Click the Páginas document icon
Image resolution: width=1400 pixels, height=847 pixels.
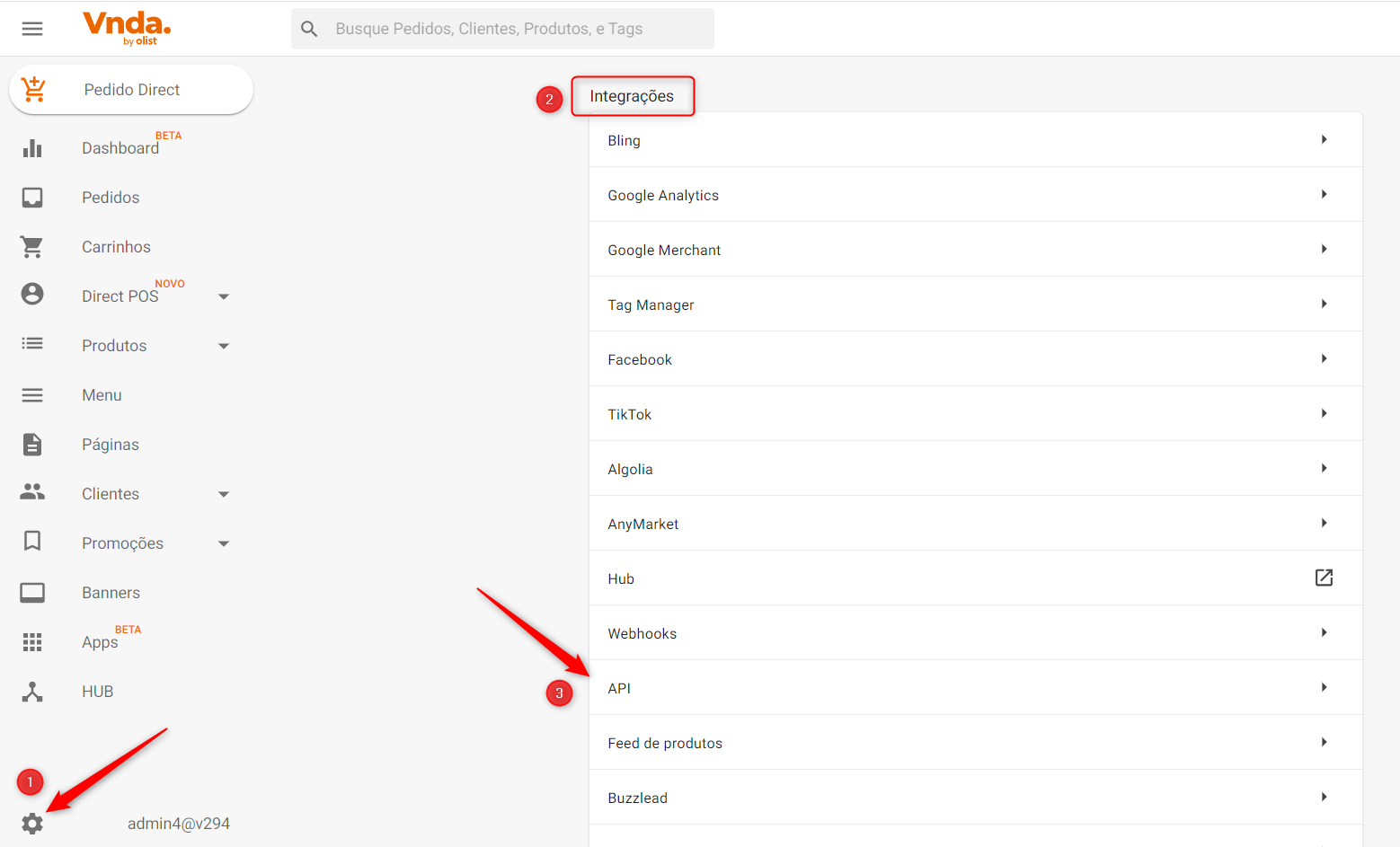coord(32,445)
